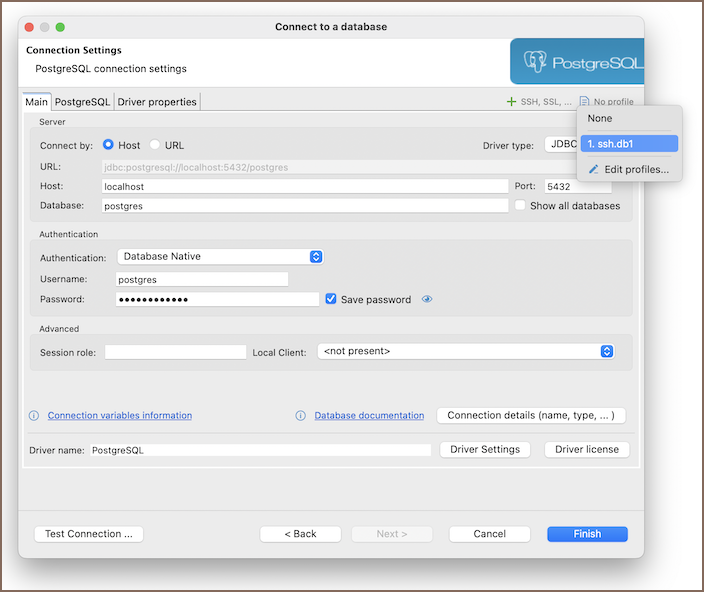Click the pencil icon for Edit profiles
Viewport: 704px width, 592px height.
pos(593,170)
